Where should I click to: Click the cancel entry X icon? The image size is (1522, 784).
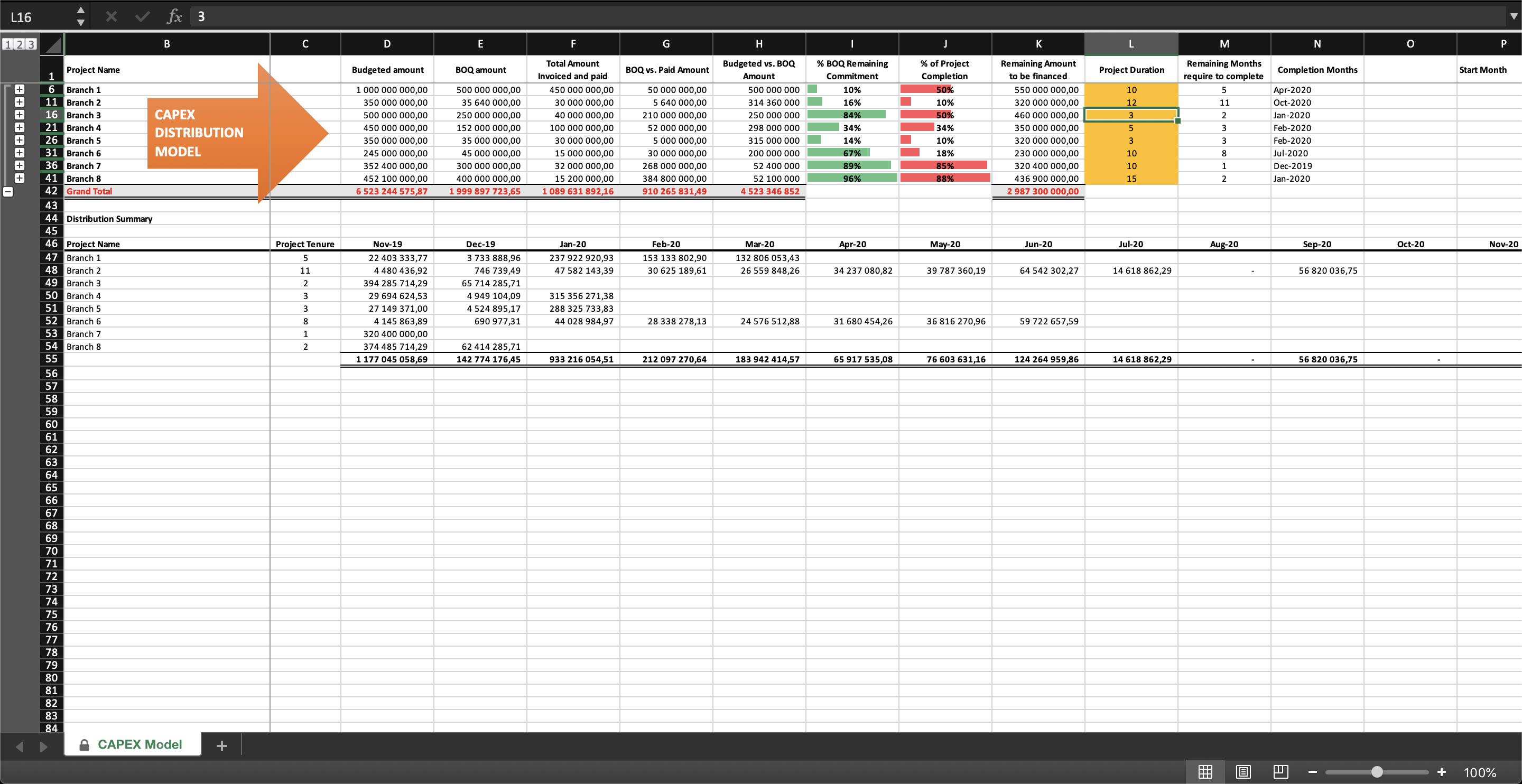click(x=111, y=16)
